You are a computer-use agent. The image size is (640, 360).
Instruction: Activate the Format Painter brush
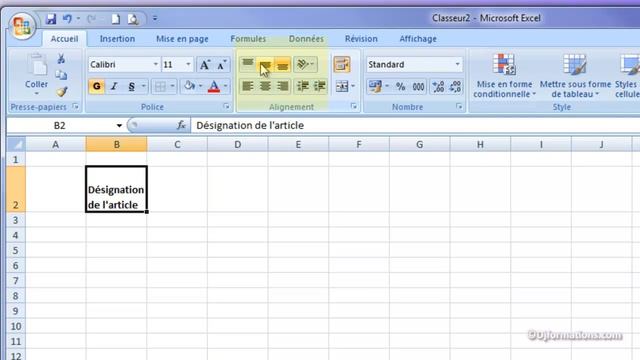tap(61, 91)
